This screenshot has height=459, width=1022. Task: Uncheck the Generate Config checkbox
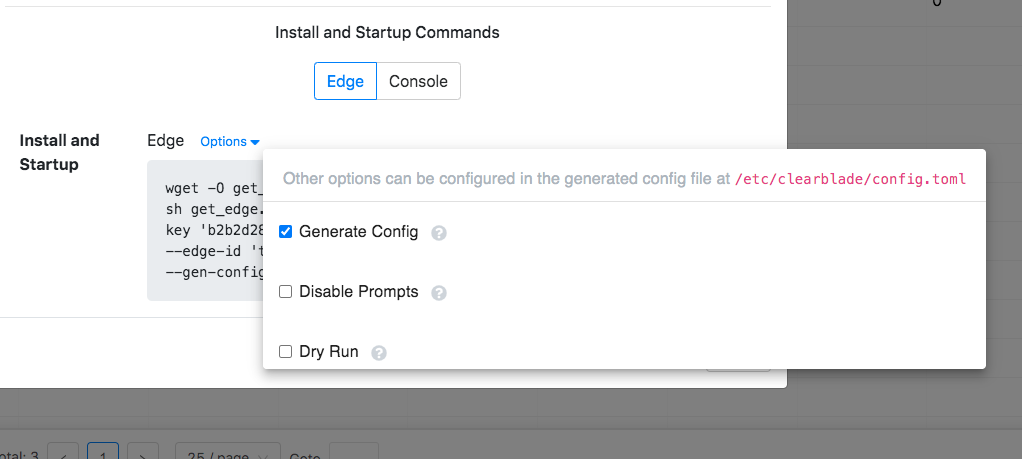(286, 232)
